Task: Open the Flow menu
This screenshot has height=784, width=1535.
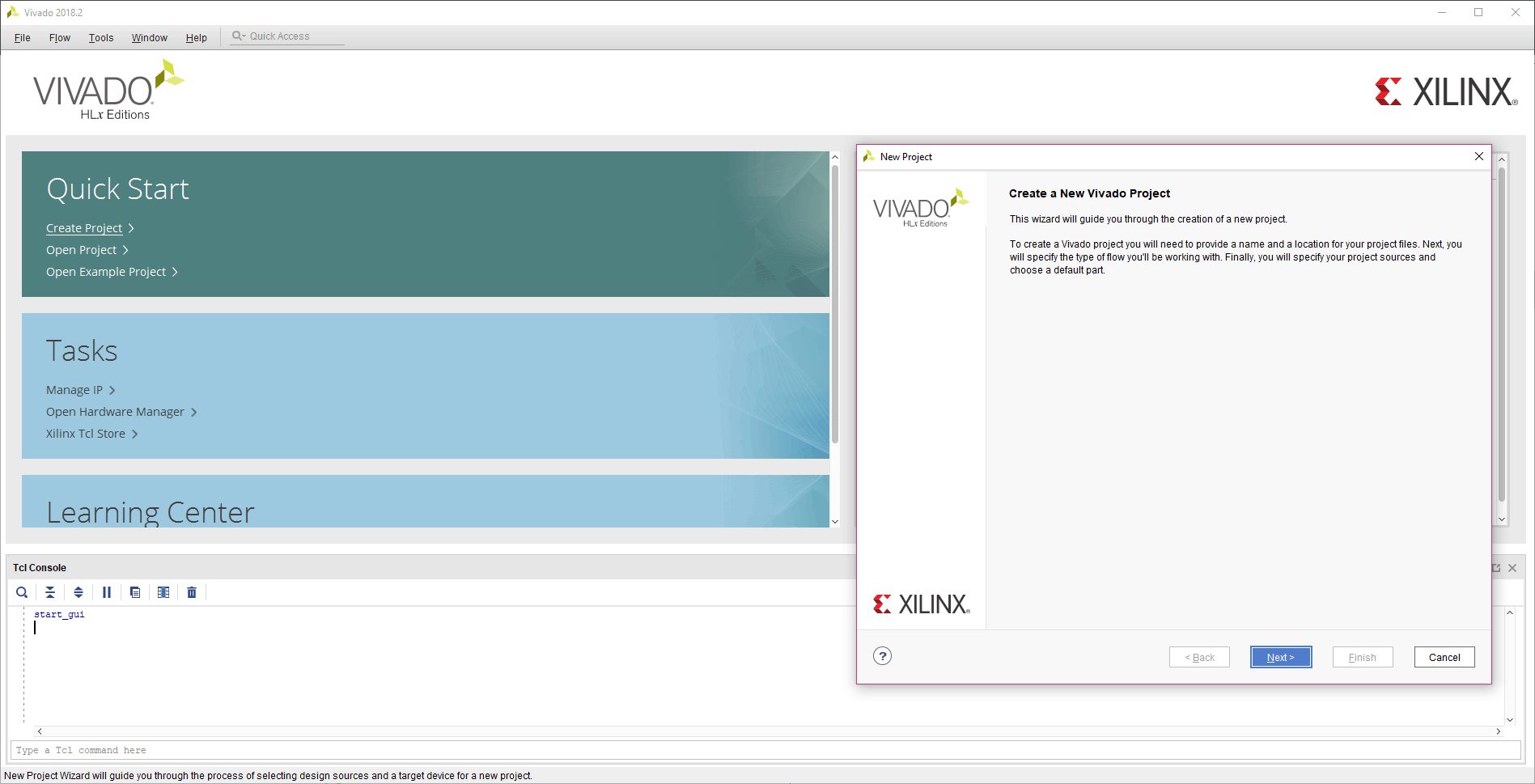Action: (x=59, y=38)
